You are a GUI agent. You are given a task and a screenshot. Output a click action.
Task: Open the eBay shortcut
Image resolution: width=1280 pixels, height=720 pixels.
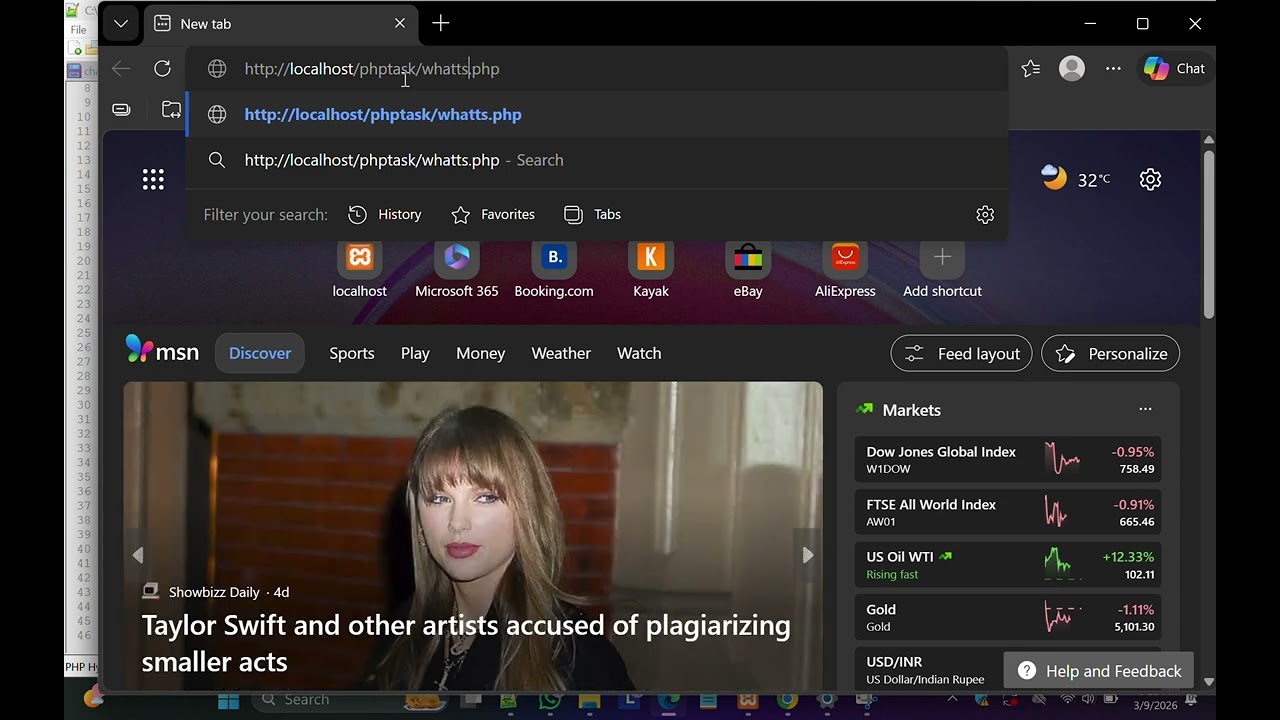point(748,270)
